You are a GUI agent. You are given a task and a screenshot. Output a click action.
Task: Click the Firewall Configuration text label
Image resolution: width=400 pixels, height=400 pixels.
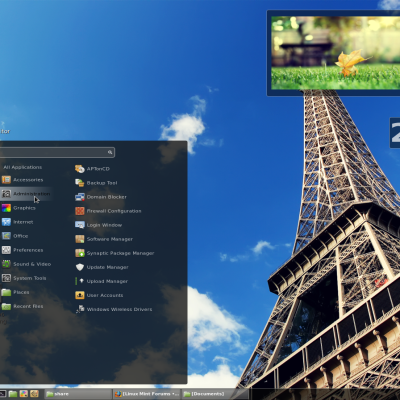point(114,211)
